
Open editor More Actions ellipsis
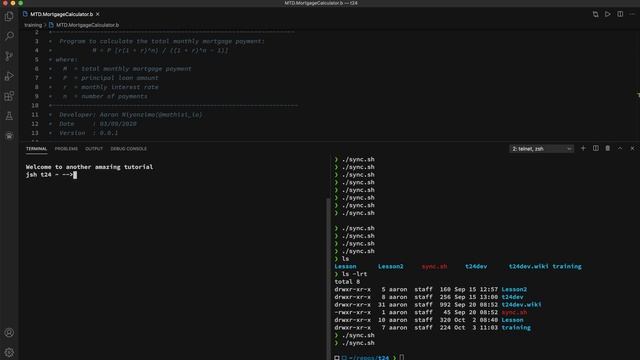632,14
